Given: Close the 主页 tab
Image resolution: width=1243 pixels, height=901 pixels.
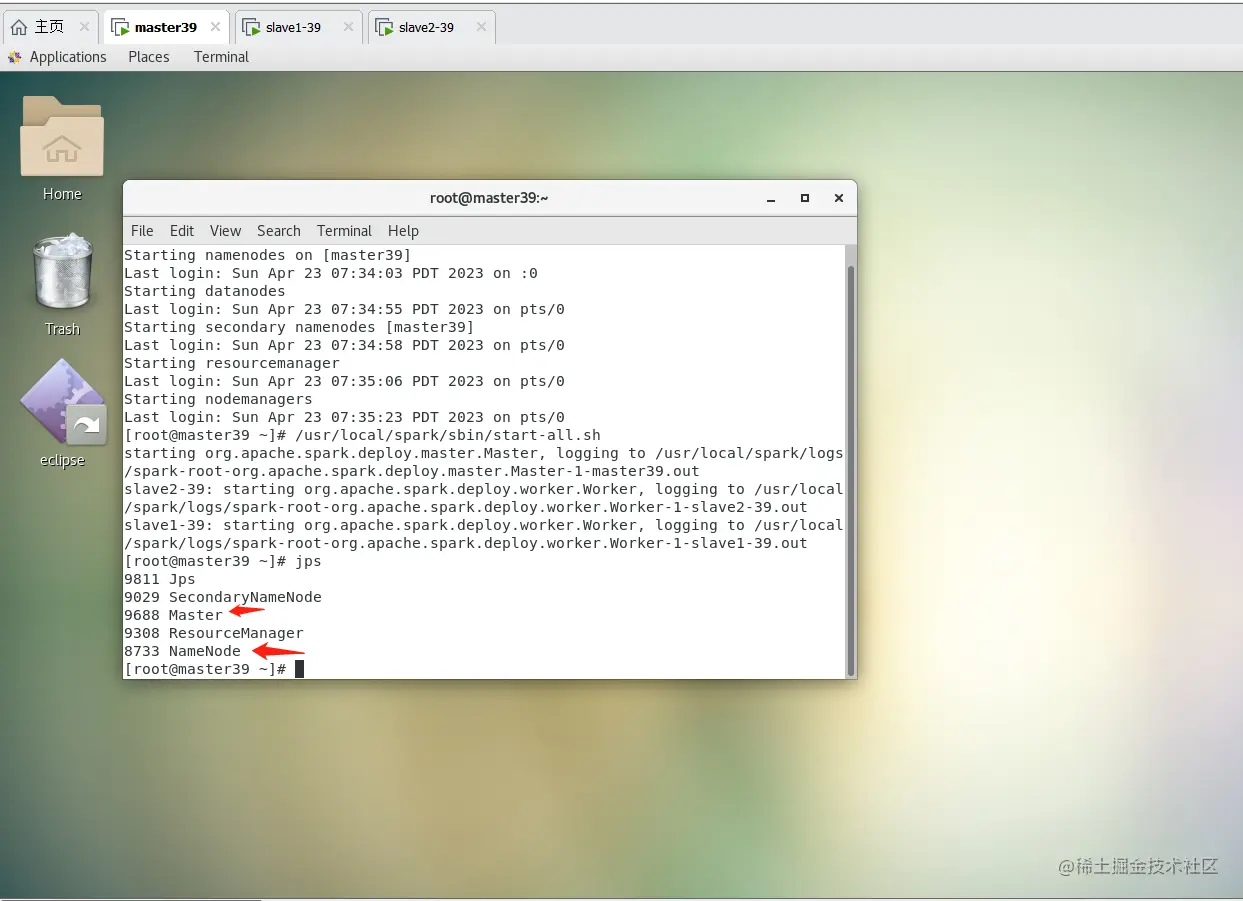Looking at the screenshot, I should pyautogui.click(x=84, y=27).
